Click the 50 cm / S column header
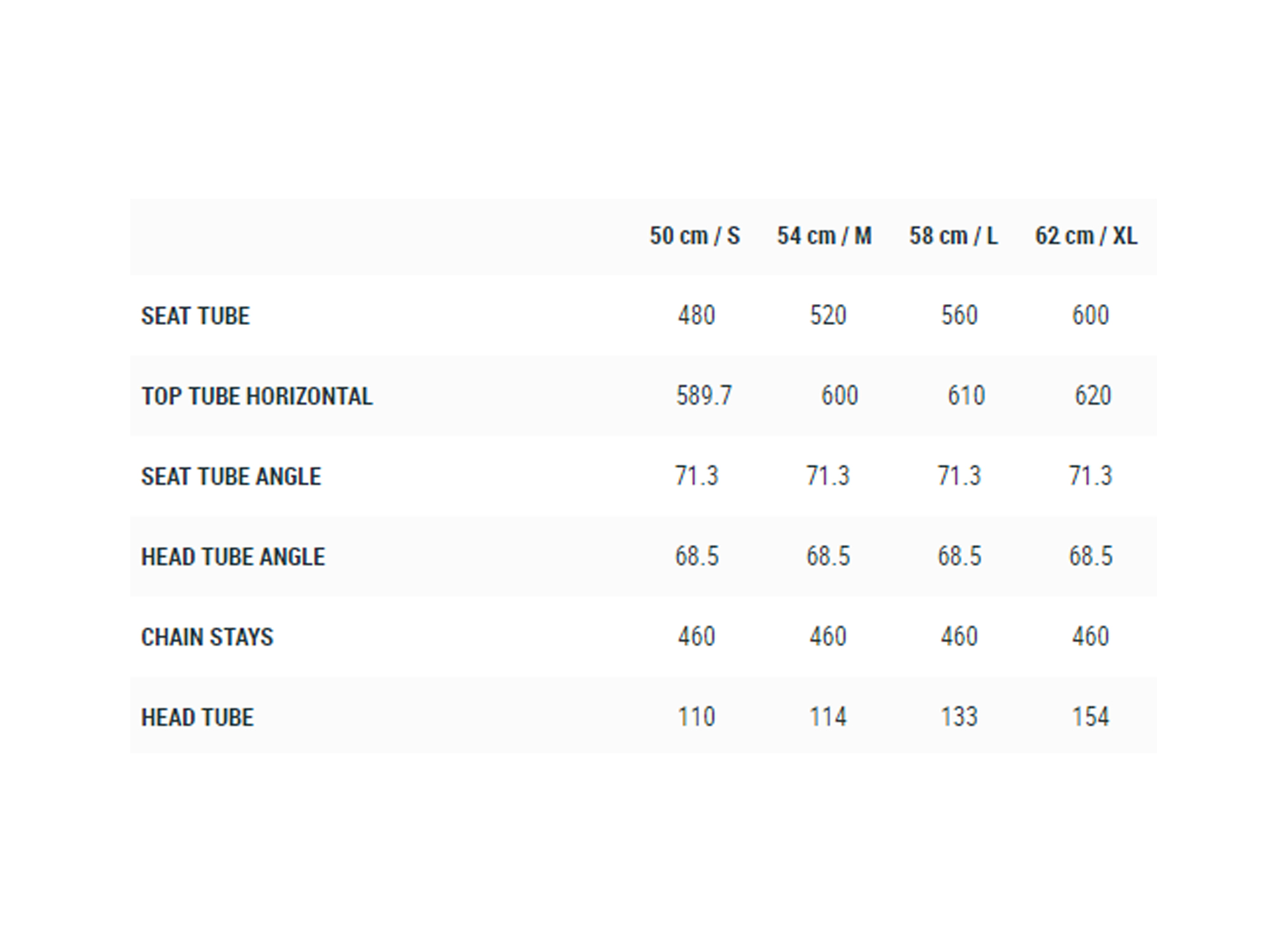 tap(695, 236)
